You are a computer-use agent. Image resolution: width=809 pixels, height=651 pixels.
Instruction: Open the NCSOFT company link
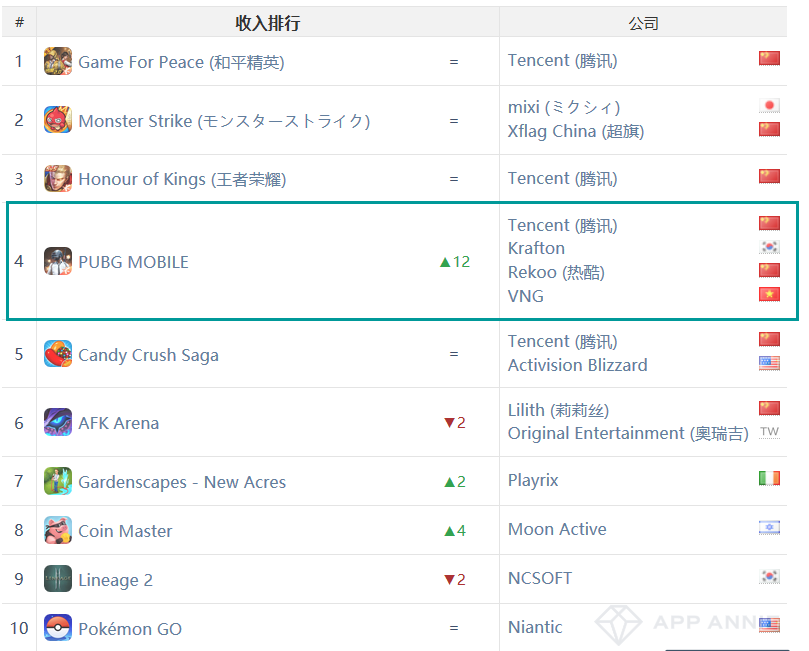pyautogui.click(x=540, y=578)
